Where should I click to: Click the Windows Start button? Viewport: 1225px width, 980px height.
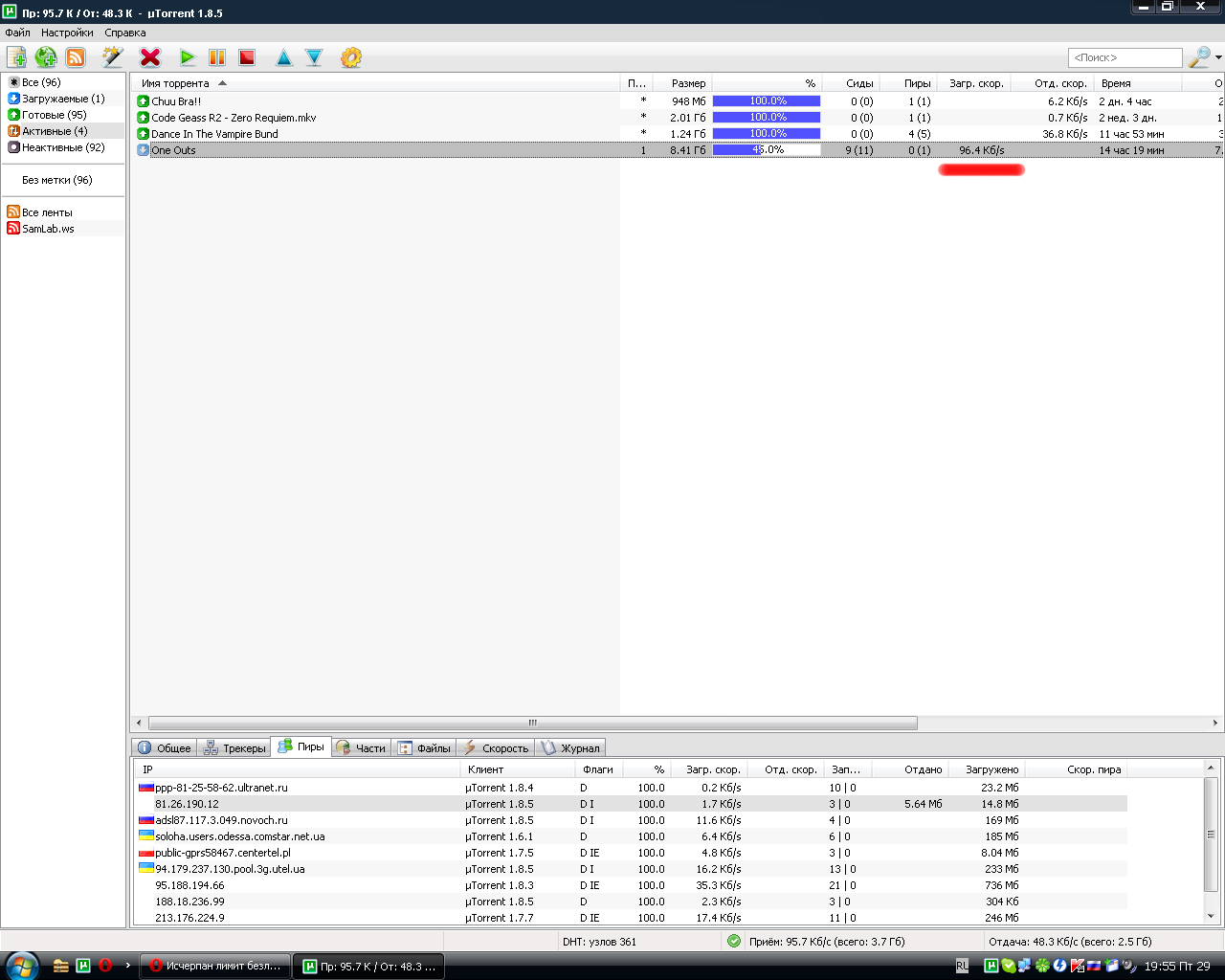point(21,966)
